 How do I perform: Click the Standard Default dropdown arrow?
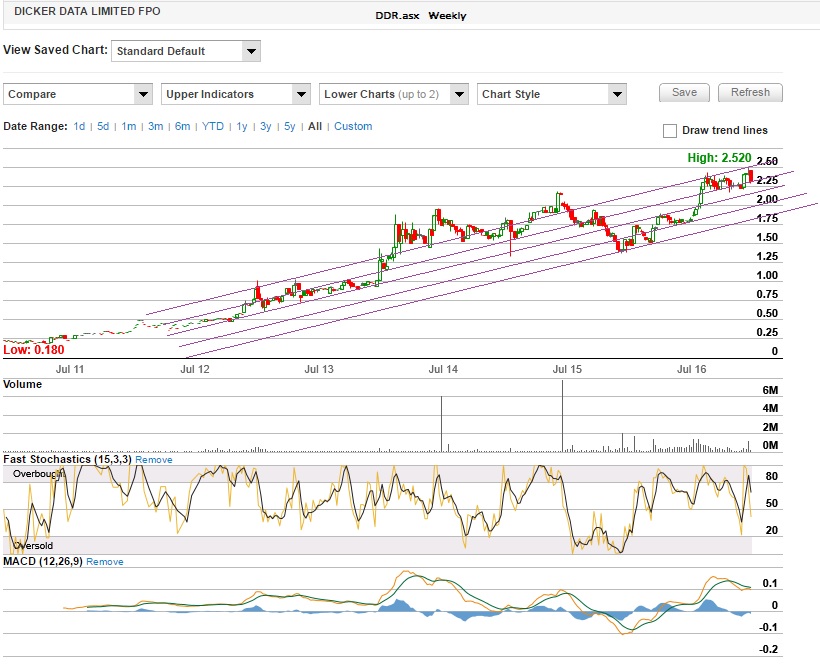click(252, 51)
